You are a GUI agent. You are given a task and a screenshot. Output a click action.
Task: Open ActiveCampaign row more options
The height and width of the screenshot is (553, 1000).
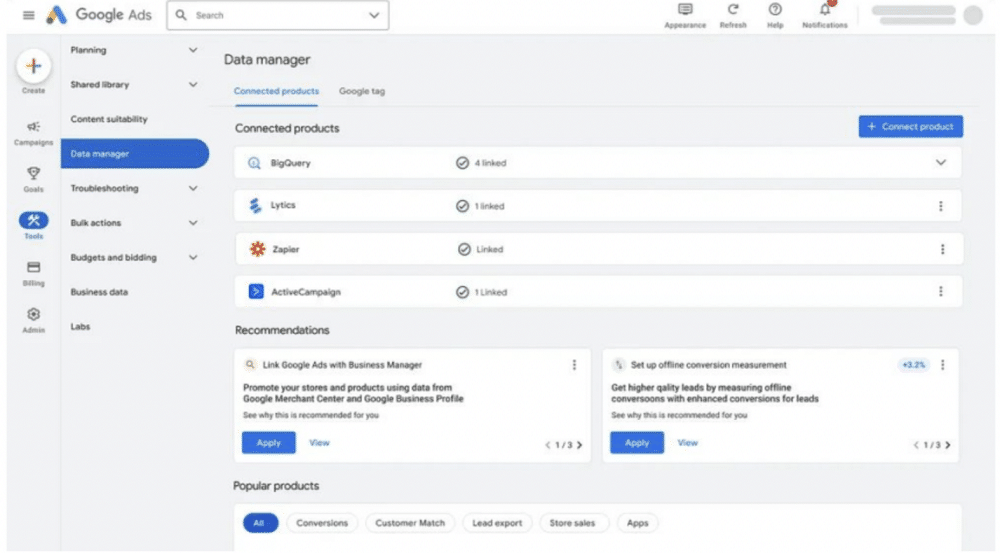pyautogui.click(x=940, y=291)
